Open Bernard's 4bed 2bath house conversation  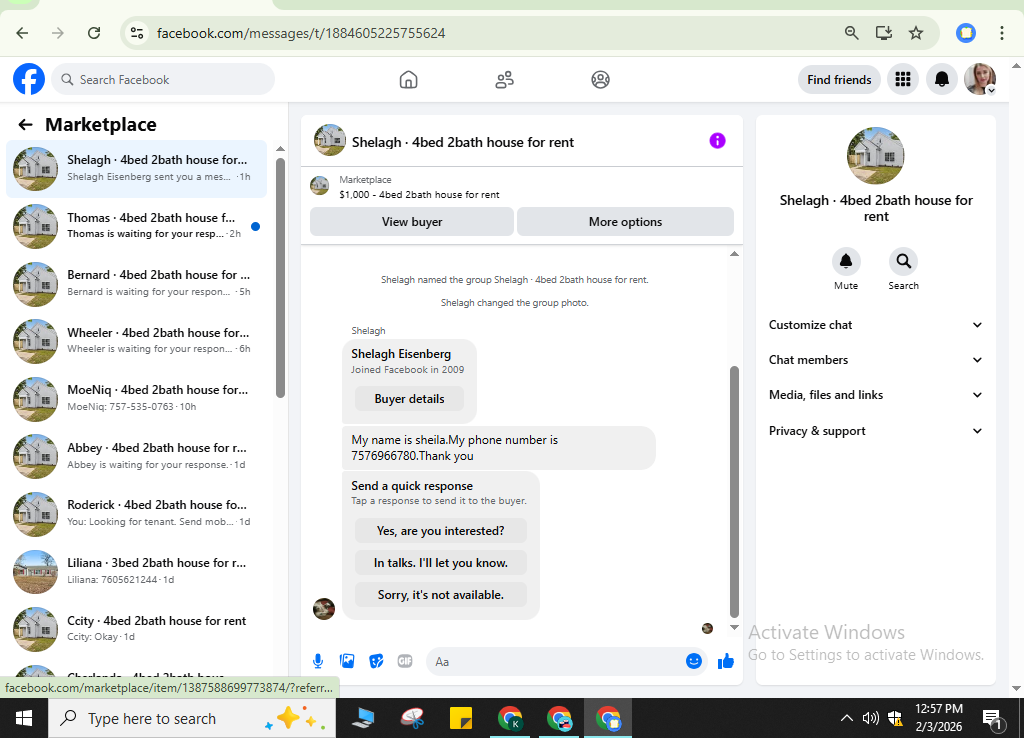click(136, 283)
